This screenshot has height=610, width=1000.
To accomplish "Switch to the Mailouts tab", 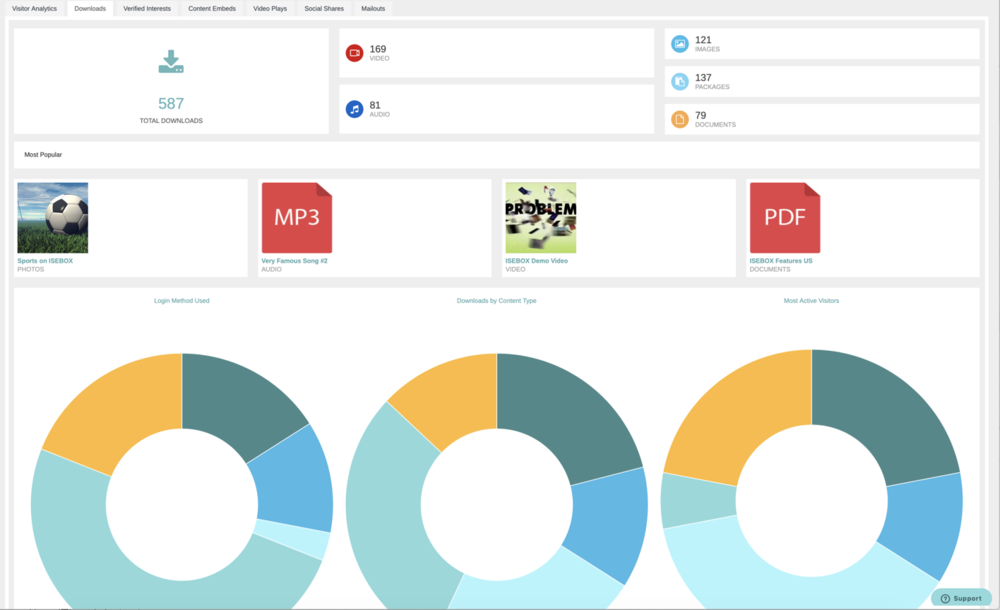I will click(373, 9).
